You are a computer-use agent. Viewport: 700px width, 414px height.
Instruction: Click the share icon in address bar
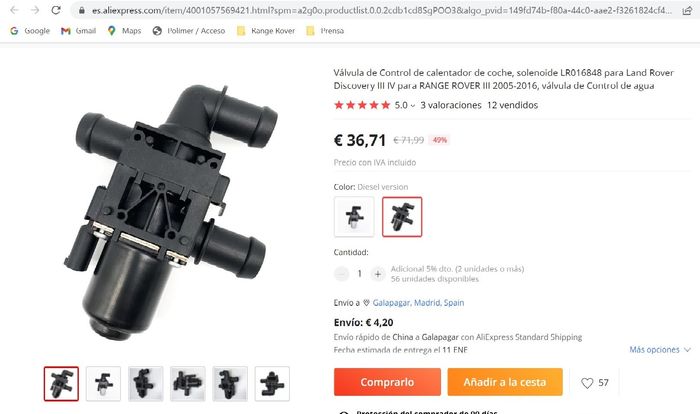pyautogui.click(x=687, y=10)
